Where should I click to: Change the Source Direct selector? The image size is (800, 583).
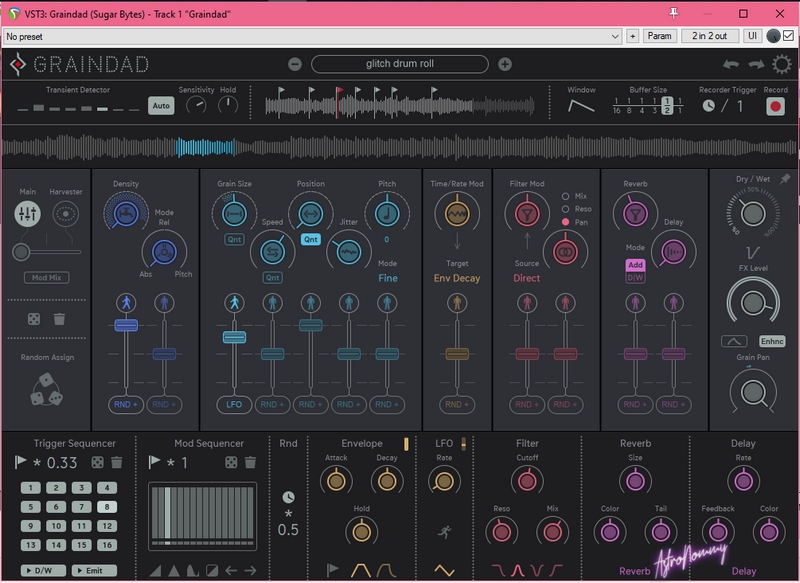point(527,278)
